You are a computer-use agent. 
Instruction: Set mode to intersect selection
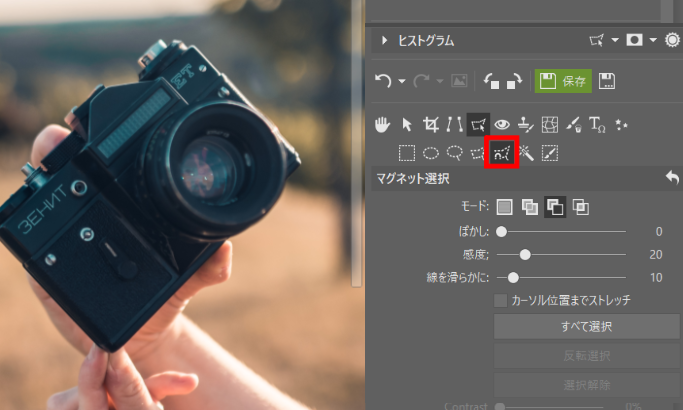point(581,207)
